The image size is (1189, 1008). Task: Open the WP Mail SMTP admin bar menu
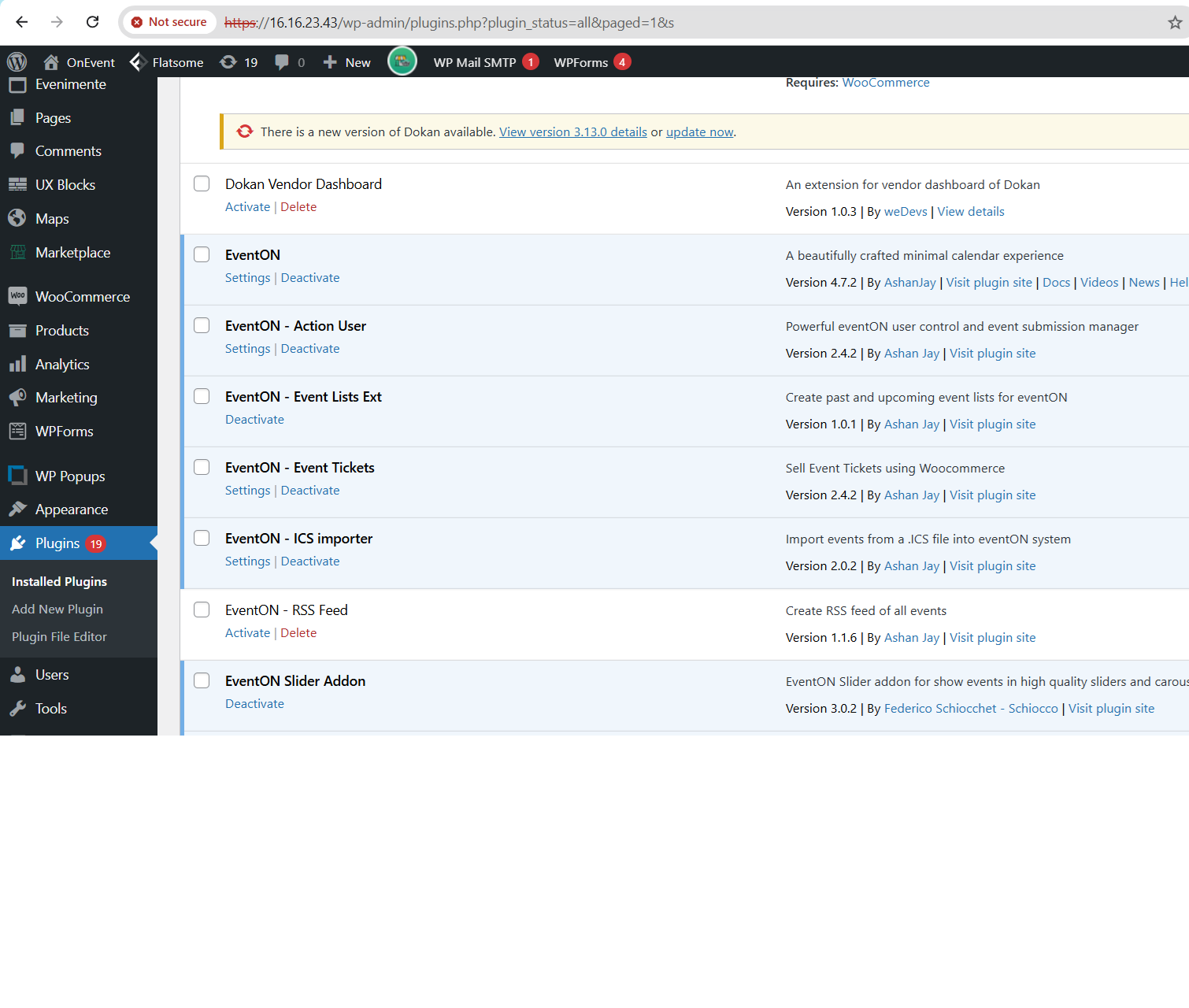coord(486,62)
